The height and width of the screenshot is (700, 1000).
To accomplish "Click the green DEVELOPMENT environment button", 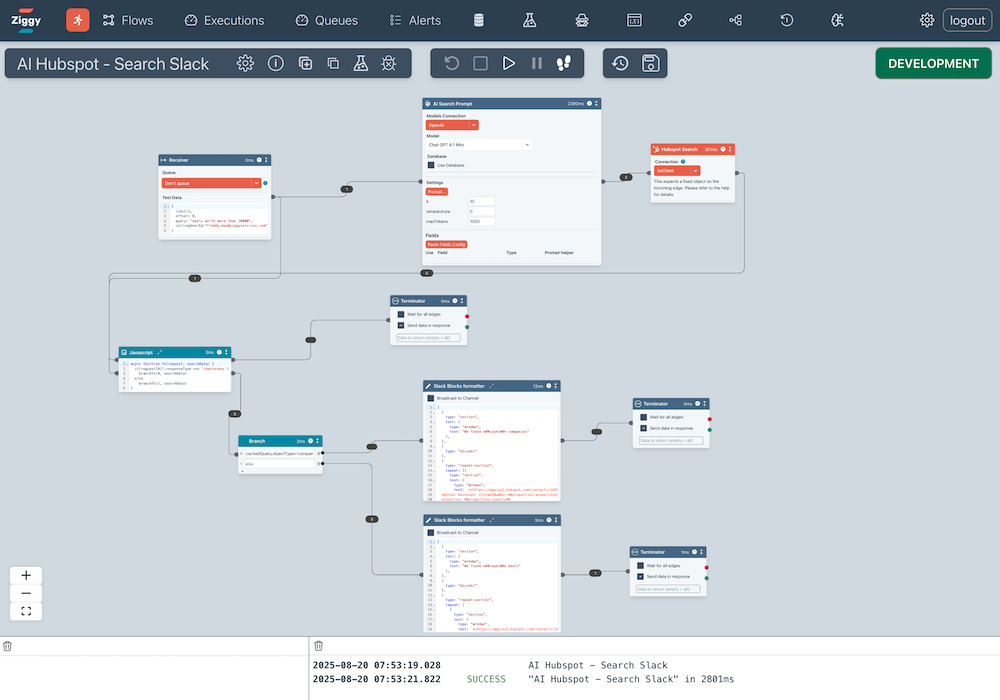I will pyautogui.click(x=933, y=63).
